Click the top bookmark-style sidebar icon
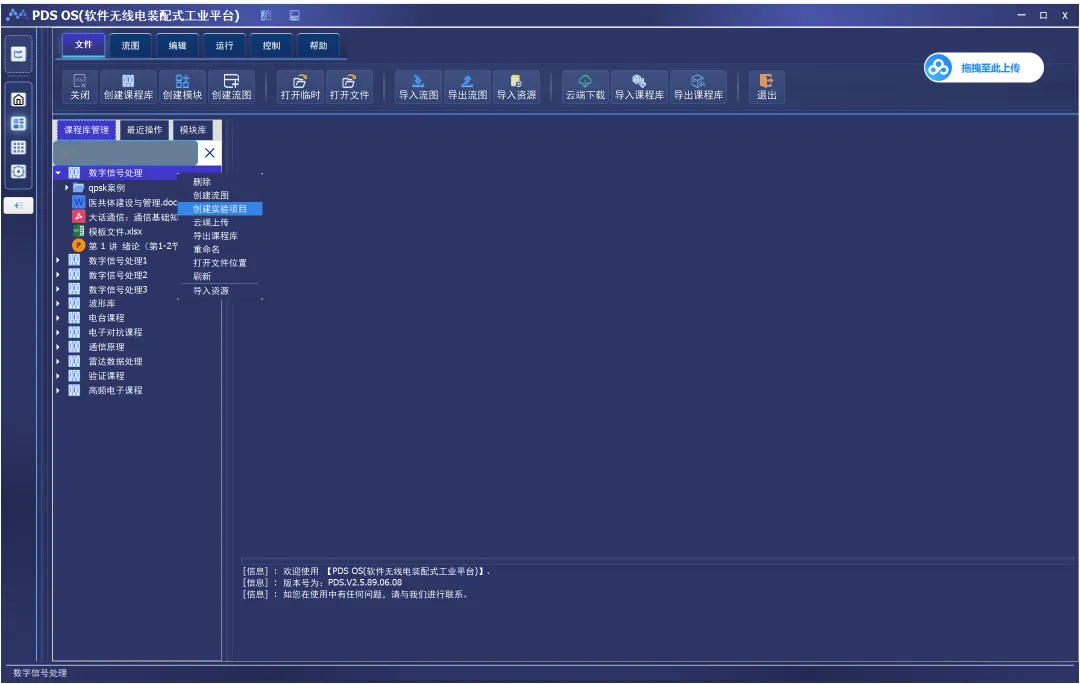The height and width of the screenshot is (684, 1080). pyautogui.click(x=19, y=54)
